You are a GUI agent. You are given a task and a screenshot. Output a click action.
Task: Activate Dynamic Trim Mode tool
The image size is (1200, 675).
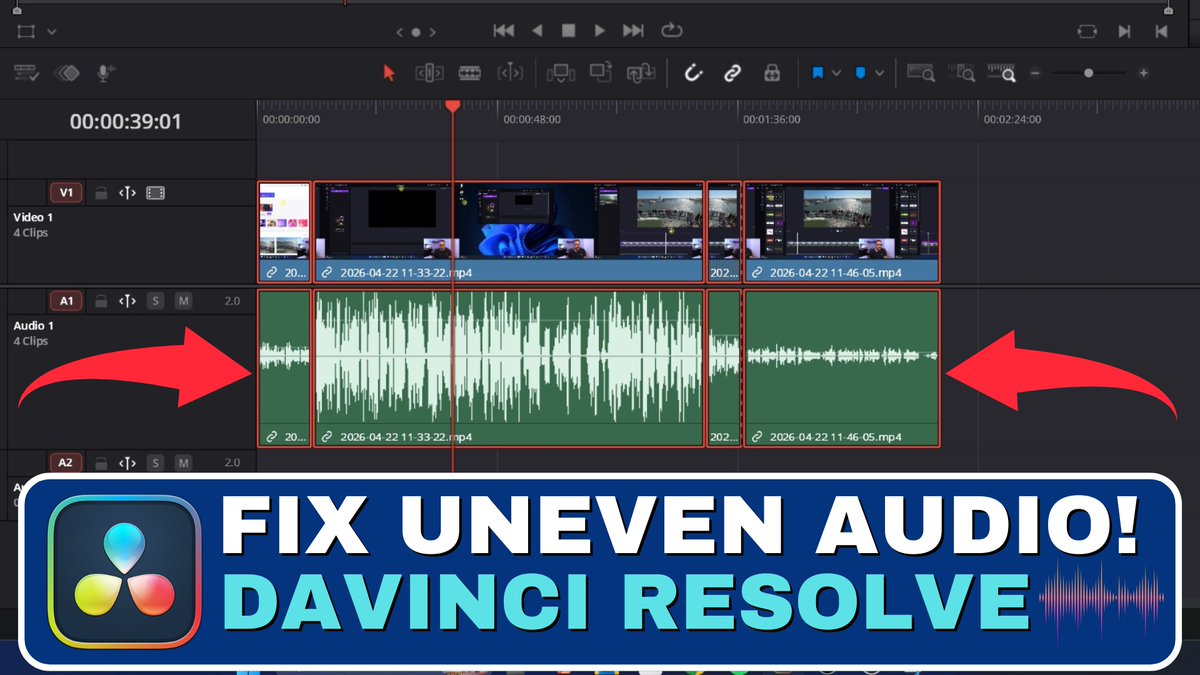[x=469, y=73]
